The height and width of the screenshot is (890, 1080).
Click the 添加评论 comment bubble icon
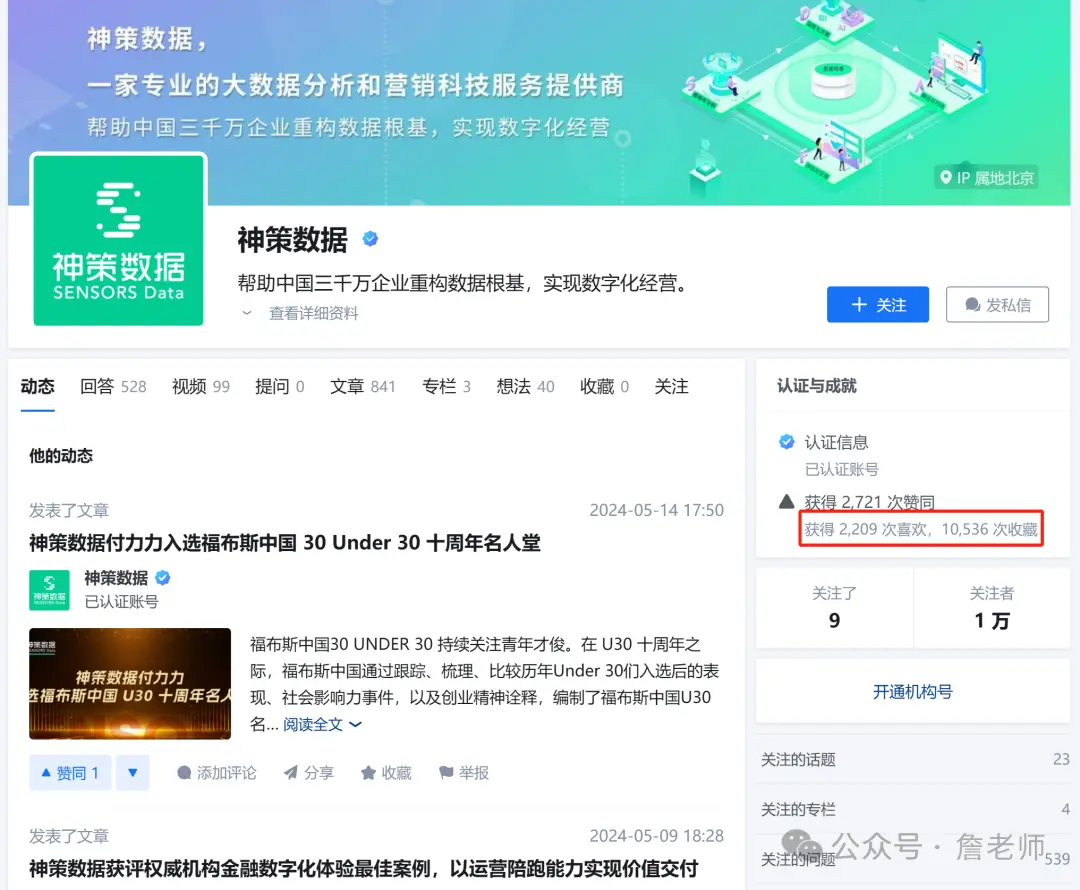coord(184,773)
